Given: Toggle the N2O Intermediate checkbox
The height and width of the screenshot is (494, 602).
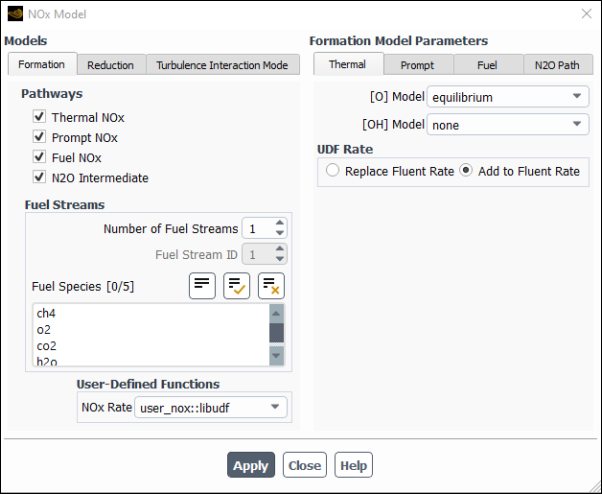Looking at the screenshot, I should [39, 177].
